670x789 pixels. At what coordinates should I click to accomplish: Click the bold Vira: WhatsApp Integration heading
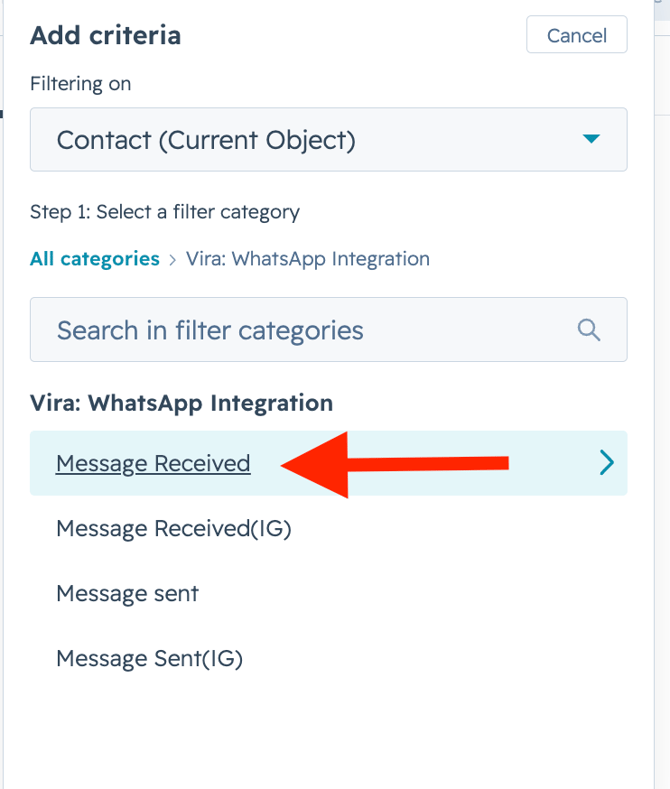[x=181, y=403]
